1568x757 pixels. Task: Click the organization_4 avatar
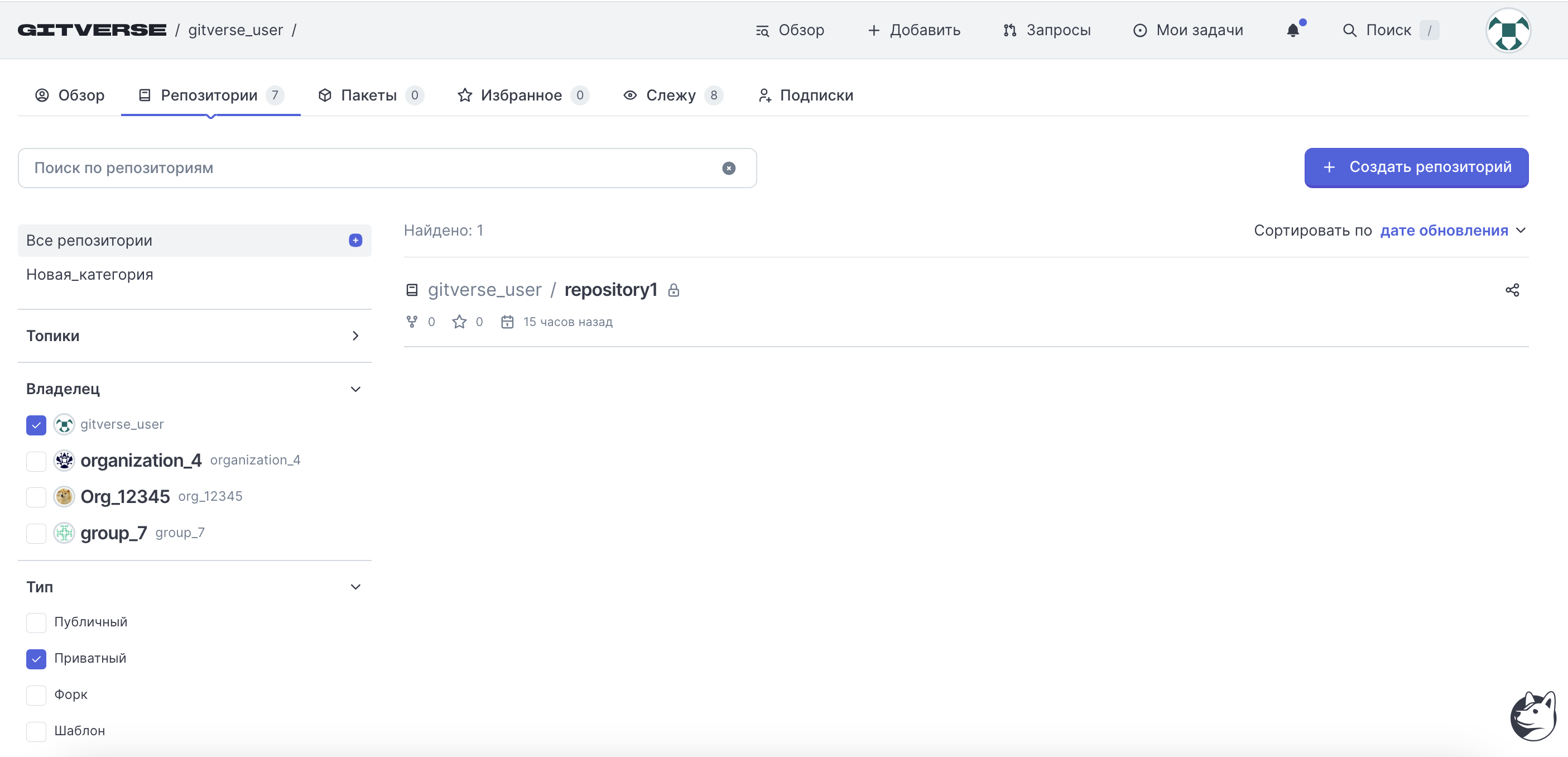pyautogui.click(x=64, y=461)
